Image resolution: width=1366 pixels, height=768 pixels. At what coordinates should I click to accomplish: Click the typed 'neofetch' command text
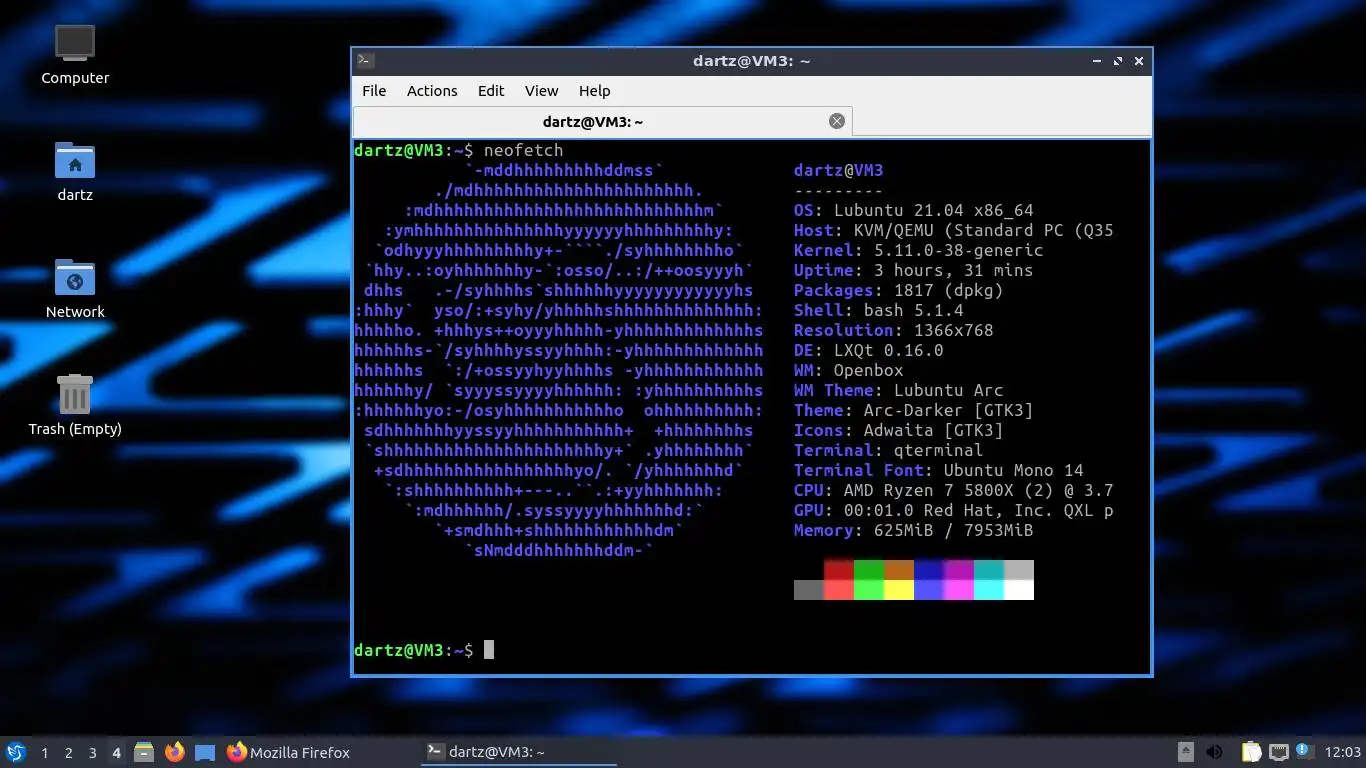point(524,150)
